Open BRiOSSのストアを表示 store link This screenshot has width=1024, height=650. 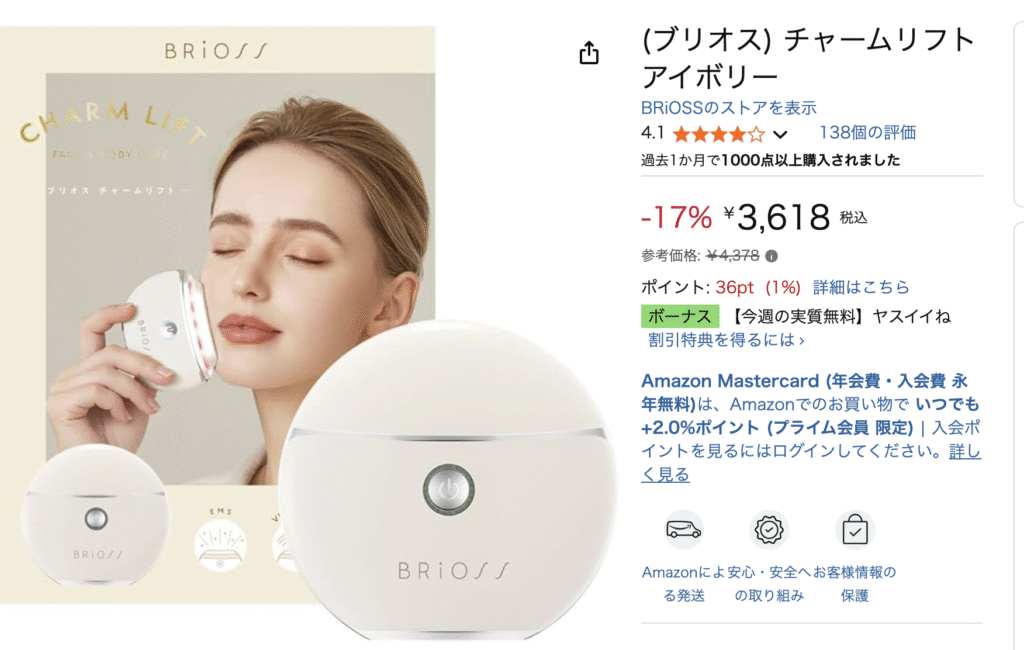[729, 107]
